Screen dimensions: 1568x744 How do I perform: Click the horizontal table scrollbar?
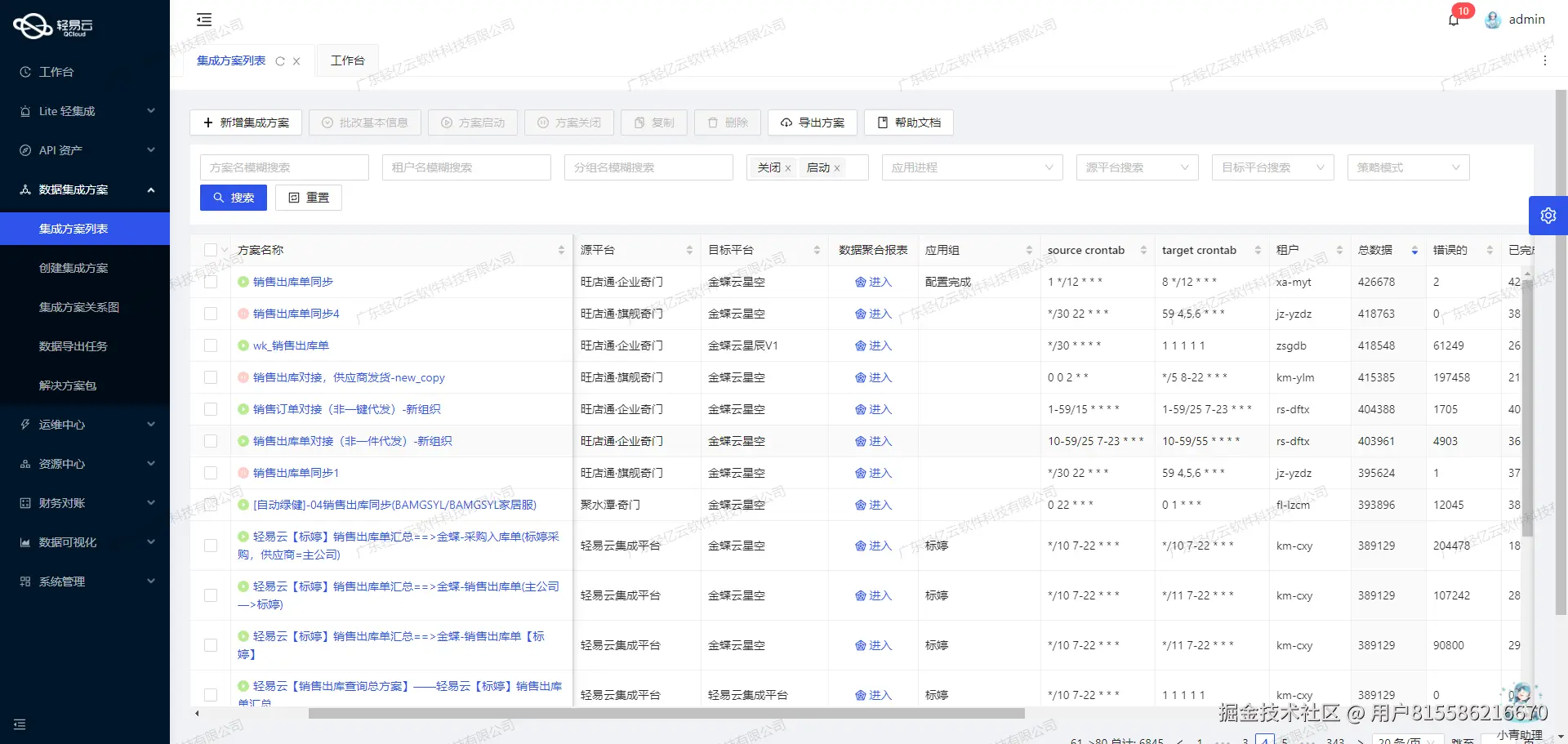click(666, 714)
